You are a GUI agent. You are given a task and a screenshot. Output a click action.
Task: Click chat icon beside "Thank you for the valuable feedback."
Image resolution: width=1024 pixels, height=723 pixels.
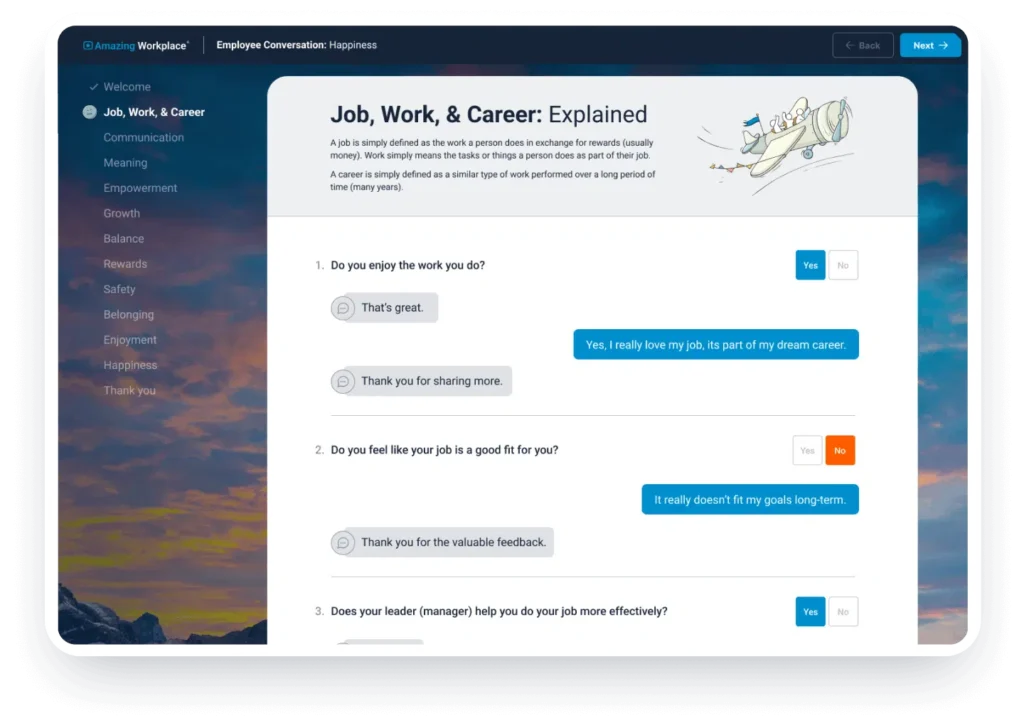click(343, 542)
